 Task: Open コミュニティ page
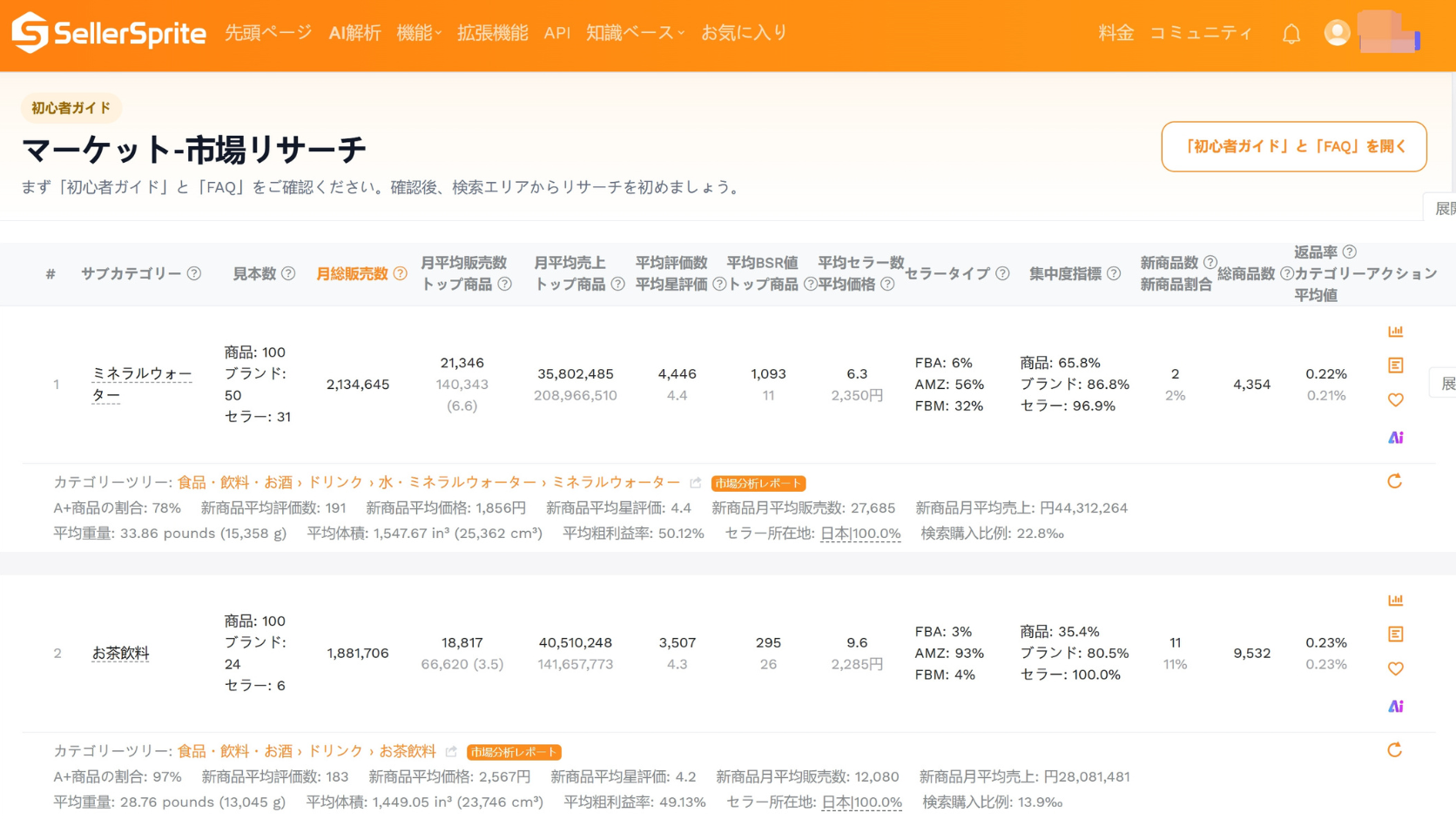pos(1201,33)
